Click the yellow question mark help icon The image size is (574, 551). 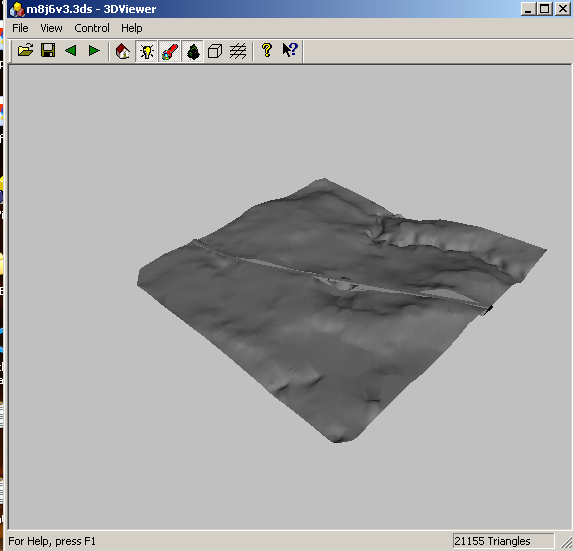[267, 51]
